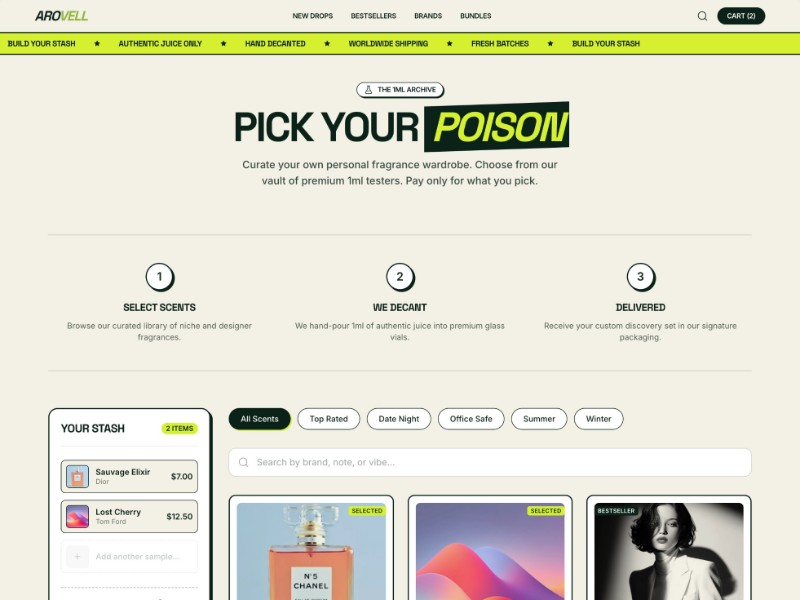Screen dimensions: 800x600
Task: Open the Chanel N°5 product card
Action: pos(311,548)
